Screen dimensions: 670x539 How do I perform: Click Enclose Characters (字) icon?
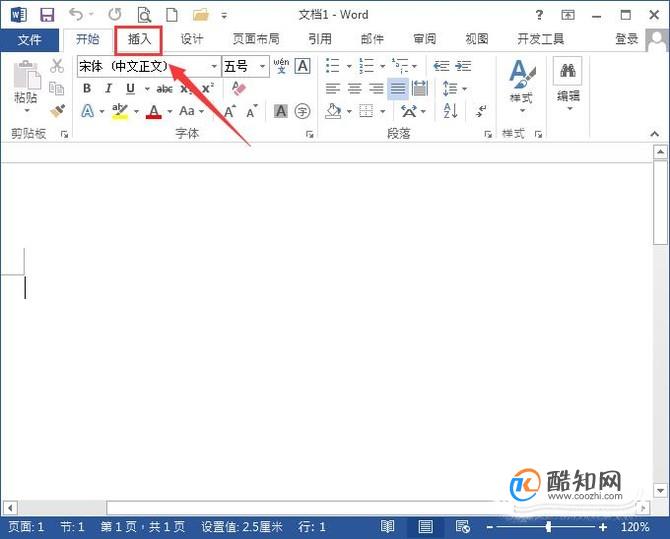coord(303,112)
